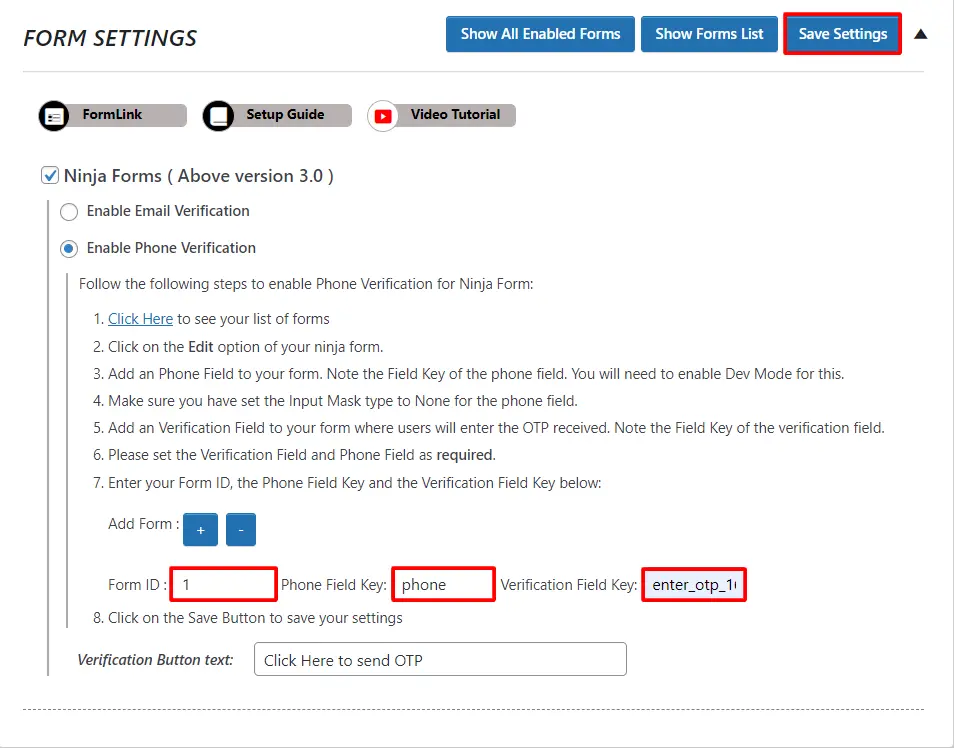Click the FormLink form icon
Viewport: 954px width, 748px height.
(54, 116)
